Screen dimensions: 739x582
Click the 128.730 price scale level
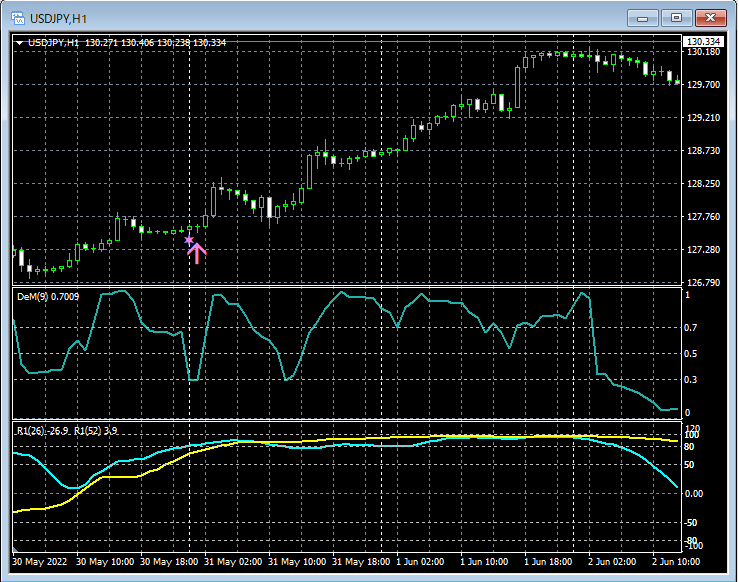[704, 151]
